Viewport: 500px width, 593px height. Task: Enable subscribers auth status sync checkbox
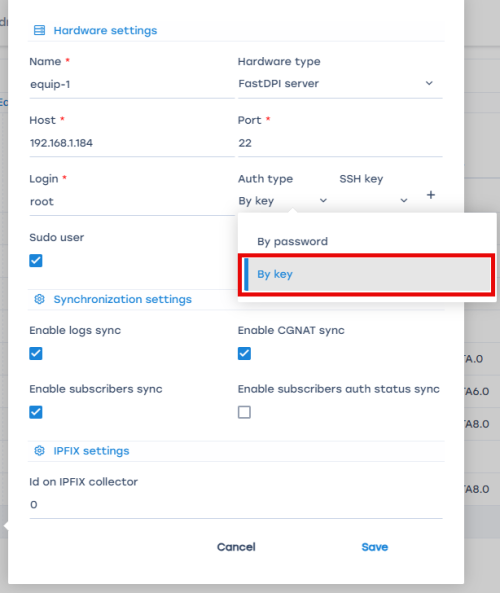click(244, 412)
